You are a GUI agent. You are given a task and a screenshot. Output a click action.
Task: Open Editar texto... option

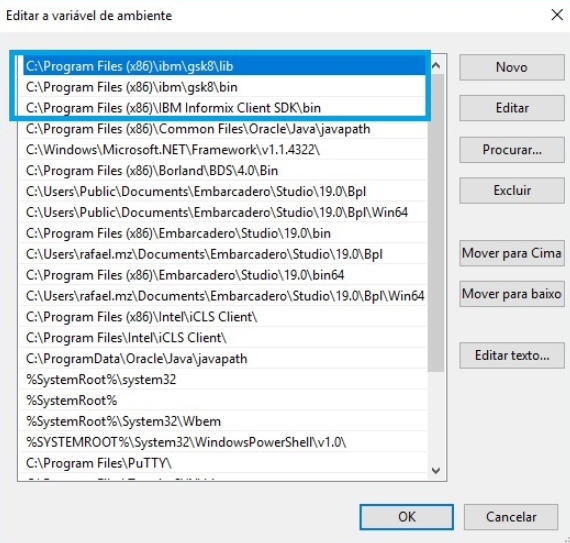tap(511, 355)
